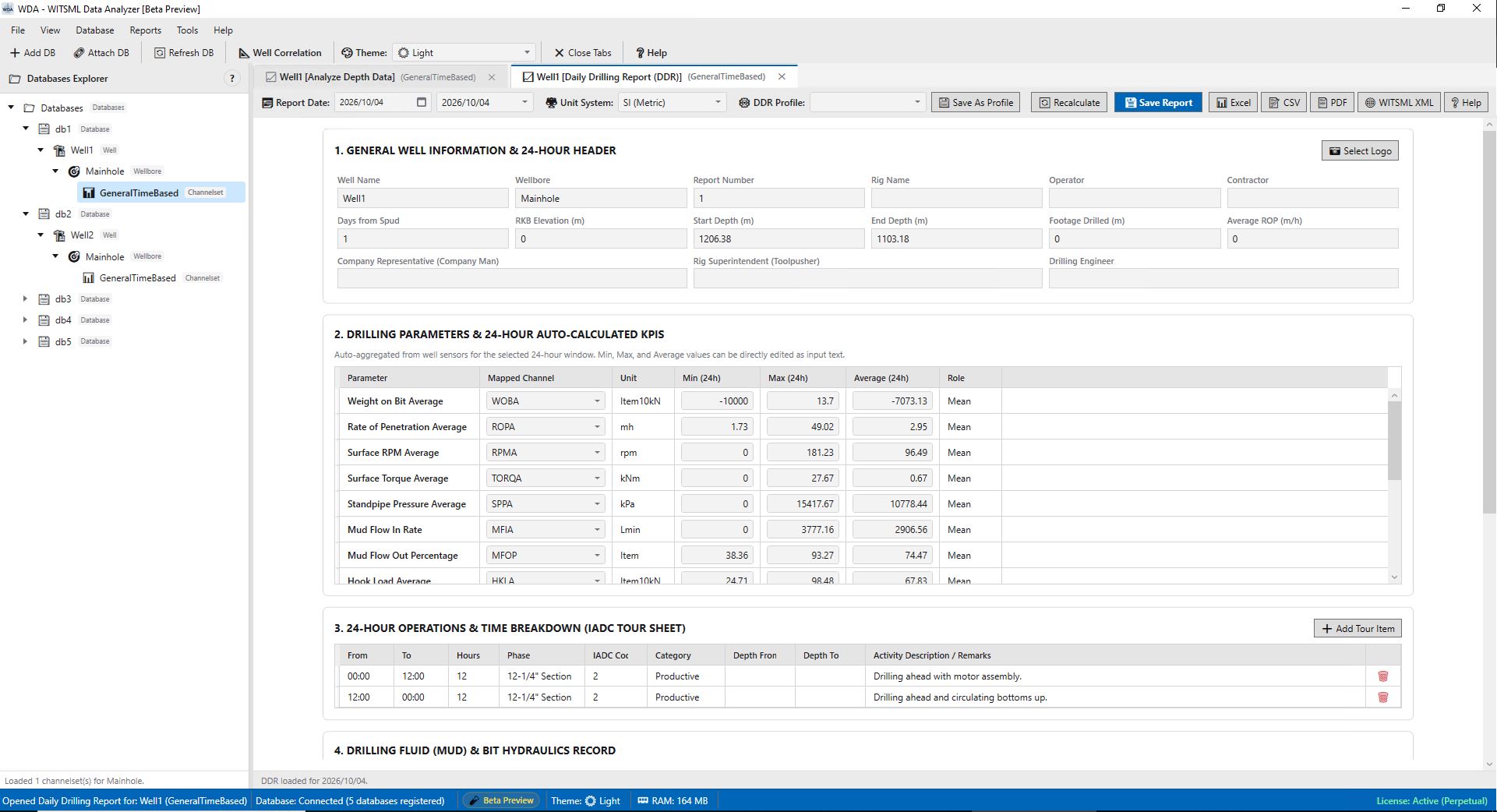Open the DDR Profile dropdown
Viewport: 1497px width, 812px height.
867,103
